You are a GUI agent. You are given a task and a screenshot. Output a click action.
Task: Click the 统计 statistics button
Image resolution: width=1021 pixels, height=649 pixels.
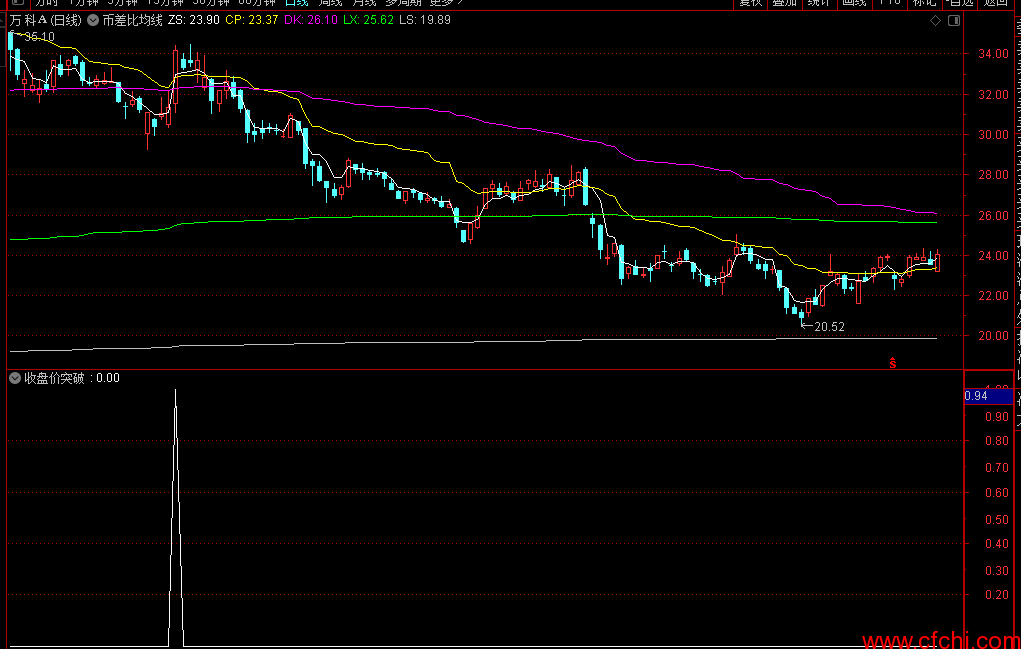click(x=818, y=3)
